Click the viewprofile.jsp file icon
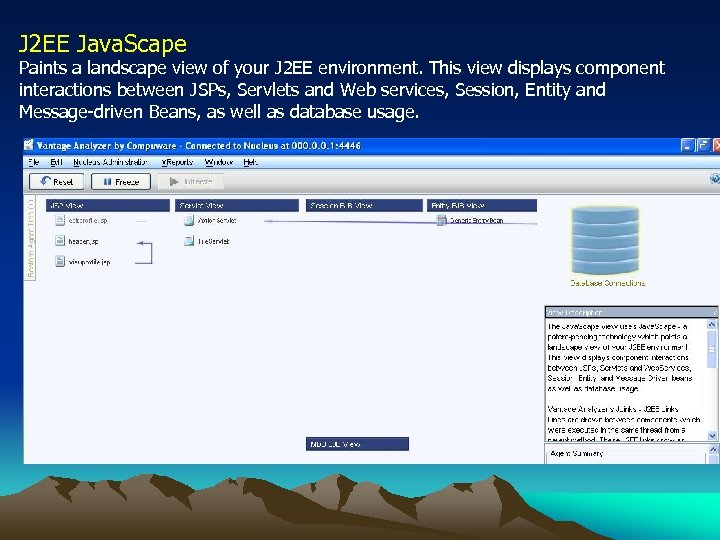The image size is (720, 540). point(60,262)
